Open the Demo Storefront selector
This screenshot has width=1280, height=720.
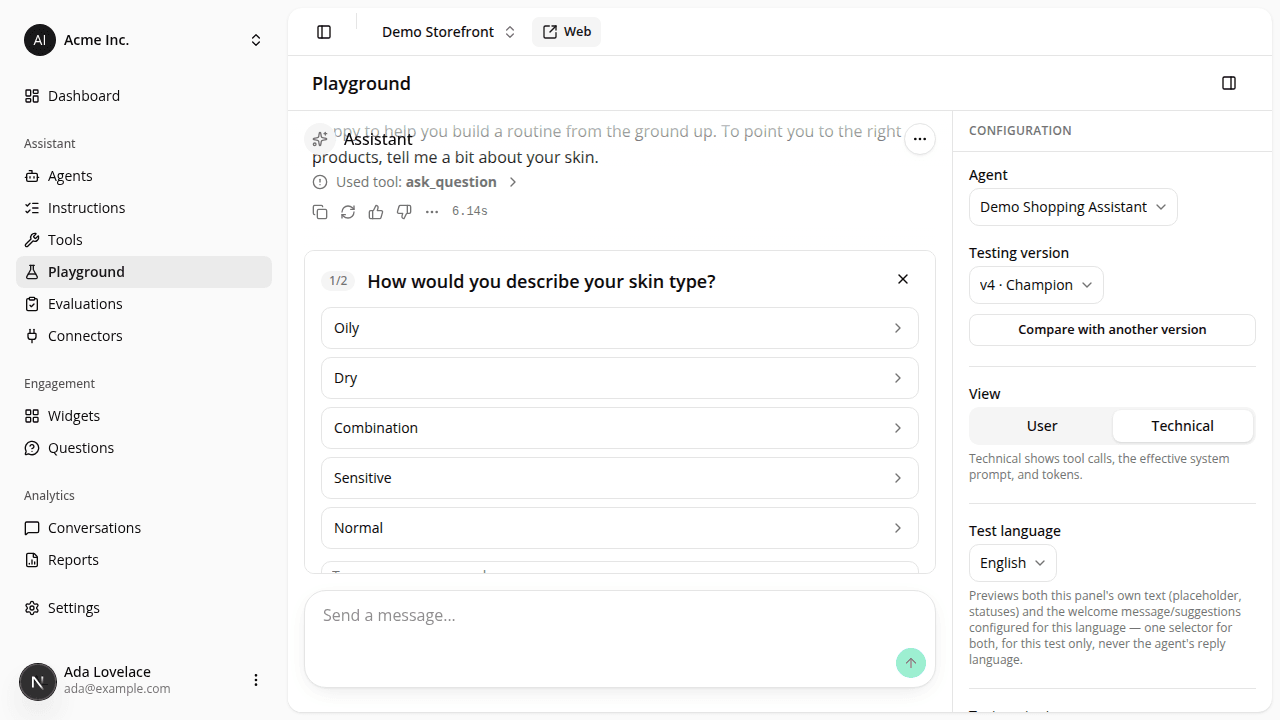449,32
